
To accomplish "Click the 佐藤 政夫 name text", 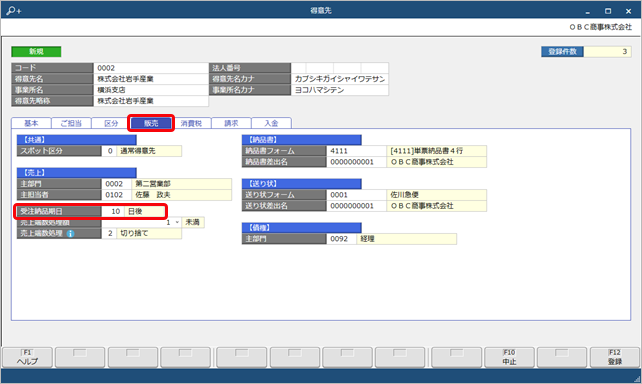I will pos(153,195).
